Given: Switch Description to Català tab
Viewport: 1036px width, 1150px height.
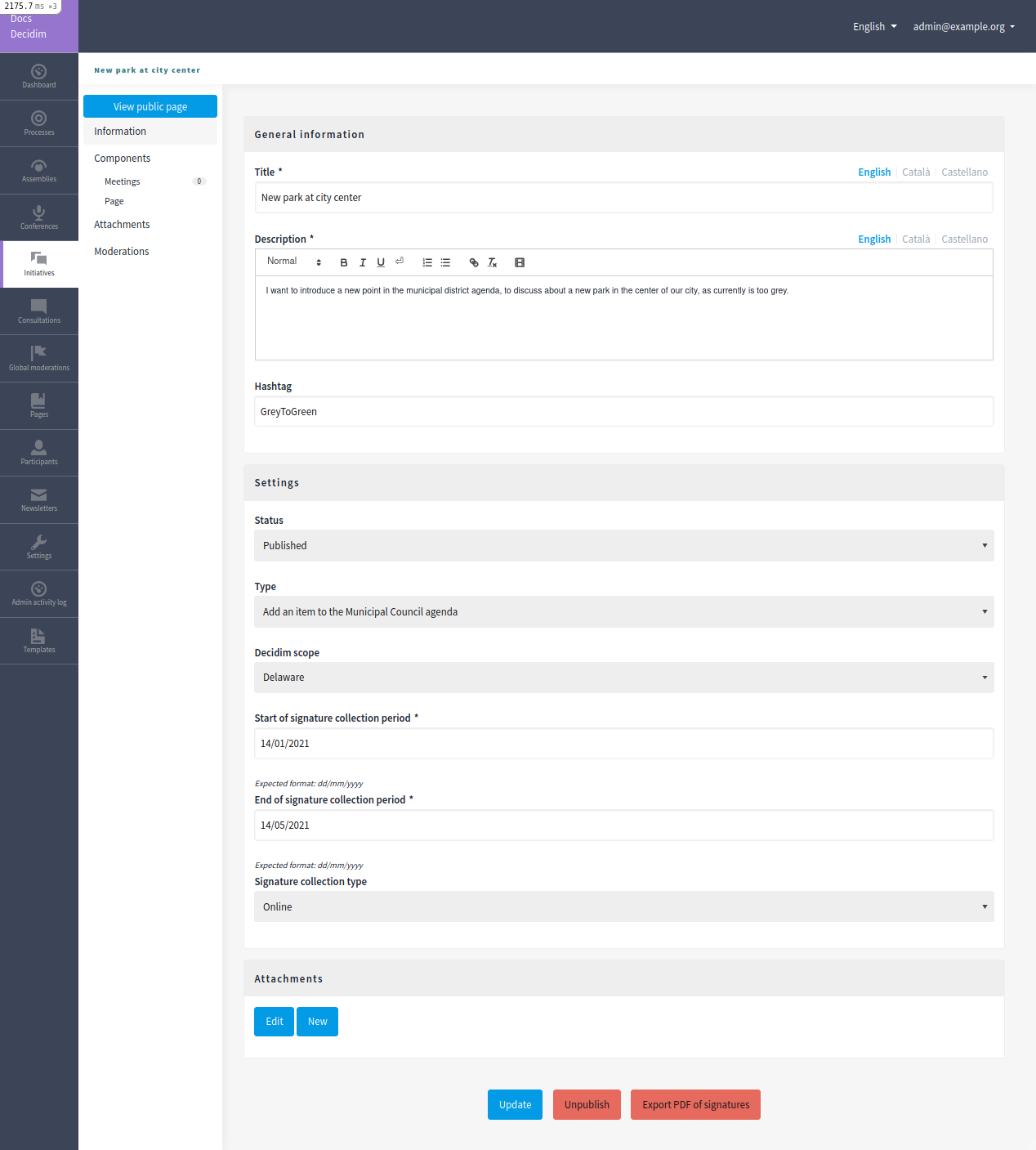Looking at the screenshot, I should (916, 239).
